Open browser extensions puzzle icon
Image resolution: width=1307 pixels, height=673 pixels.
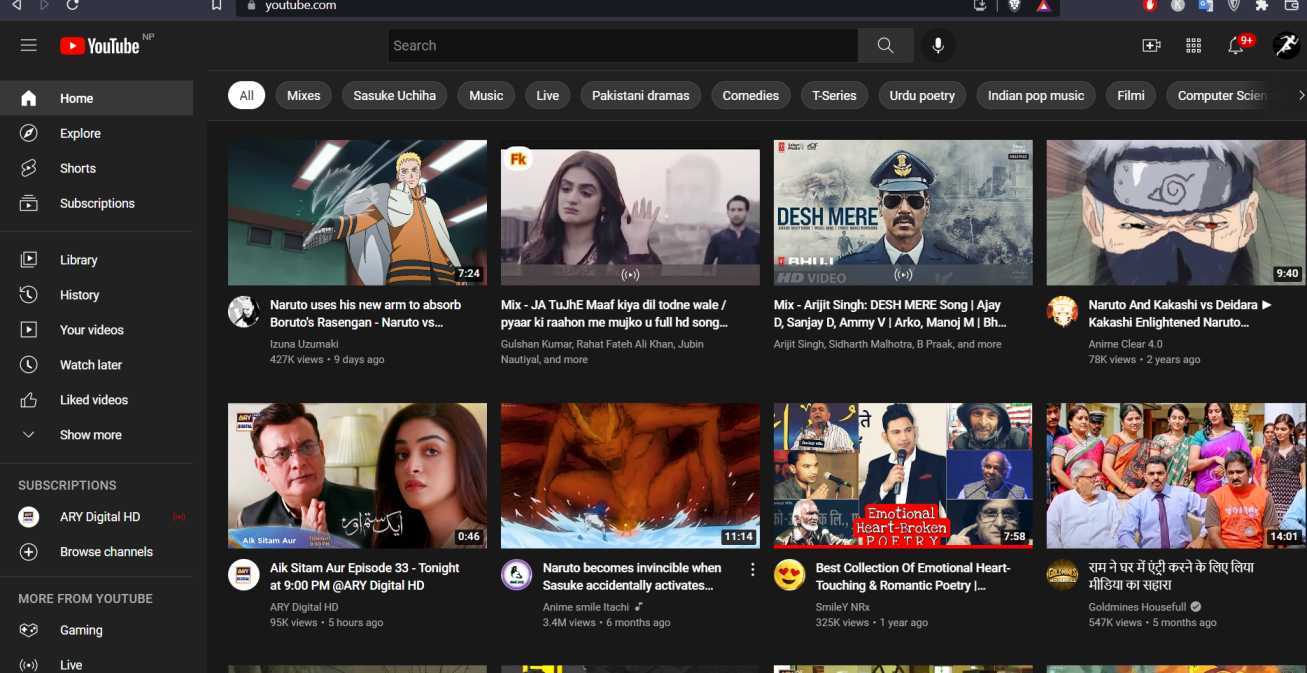pyautogui.click(x=1262, y=5)
